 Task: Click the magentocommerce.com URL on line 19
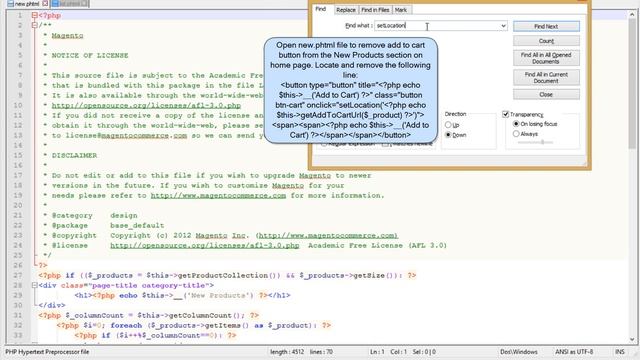tap(218, 196)
